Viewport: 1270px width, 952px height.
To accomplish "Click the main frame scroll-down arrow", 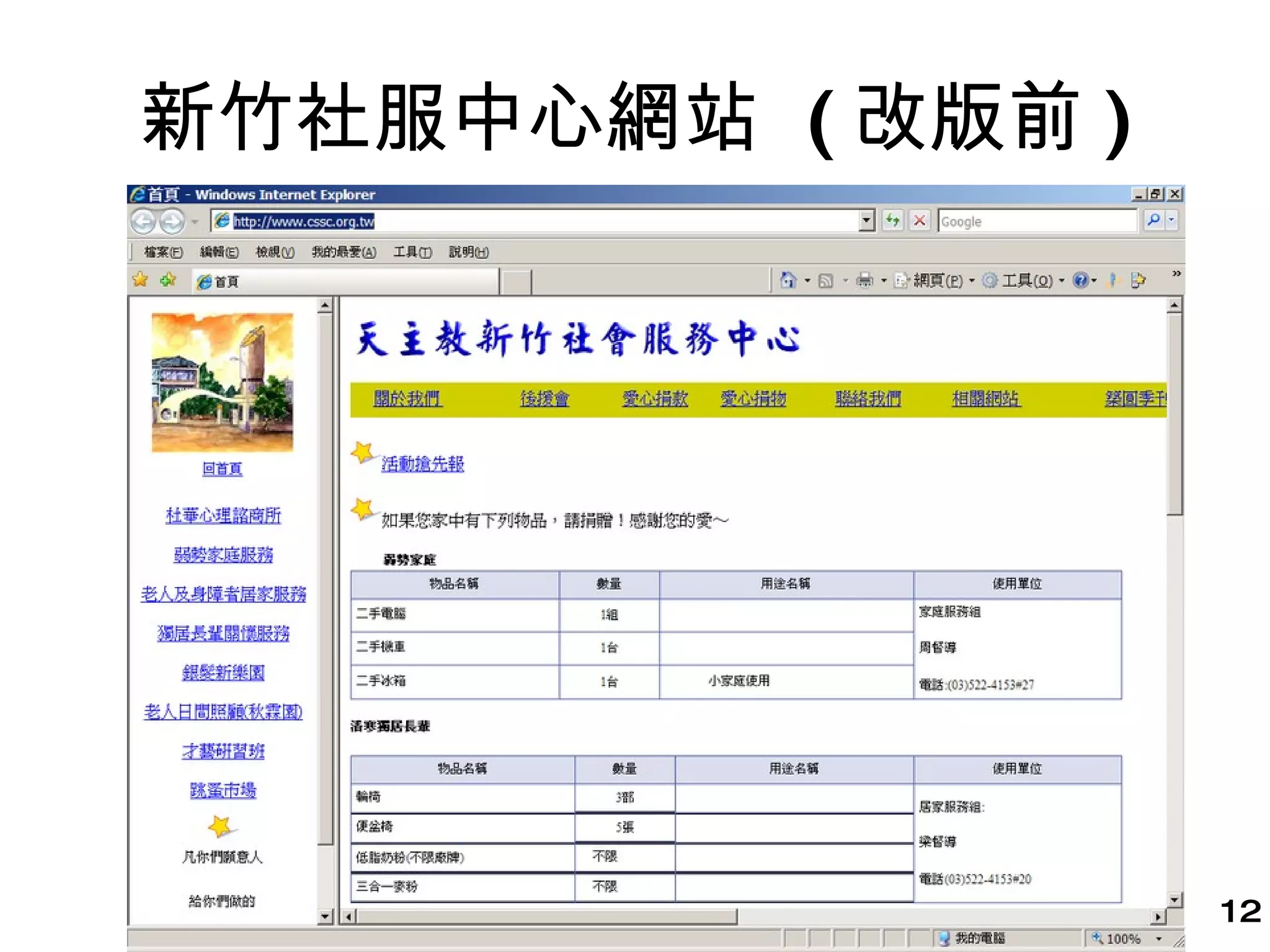I will click(1174, 900).
